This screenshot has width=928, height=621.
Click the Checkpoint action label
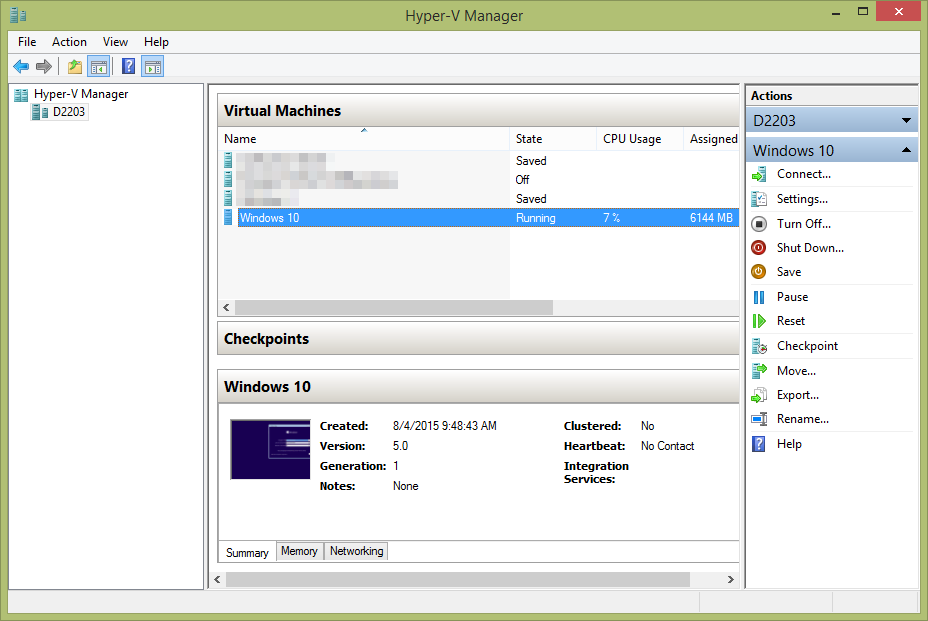[807, 346]
